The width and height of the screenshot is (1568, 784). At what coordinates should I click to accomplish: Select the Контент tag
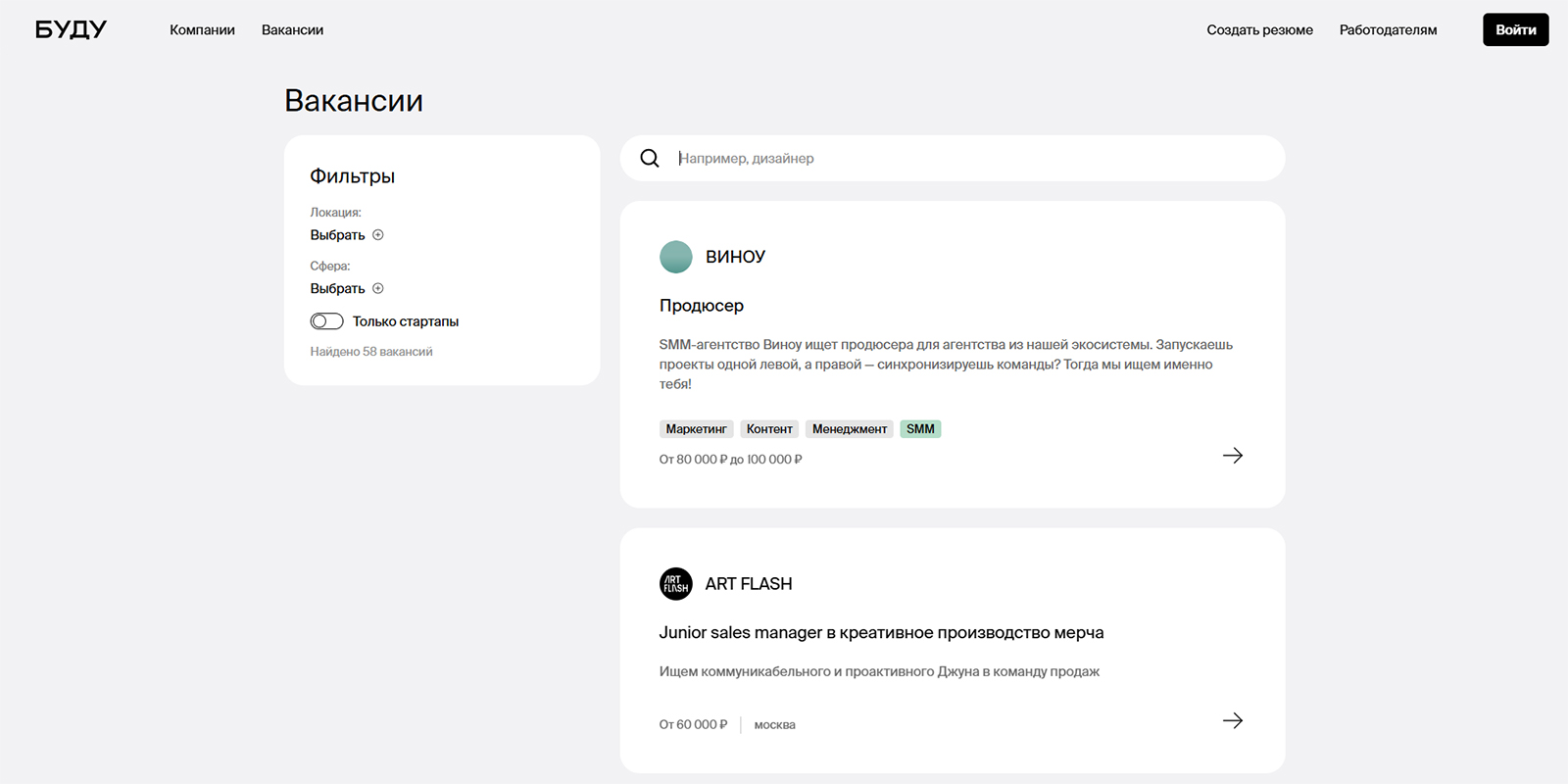769,429
